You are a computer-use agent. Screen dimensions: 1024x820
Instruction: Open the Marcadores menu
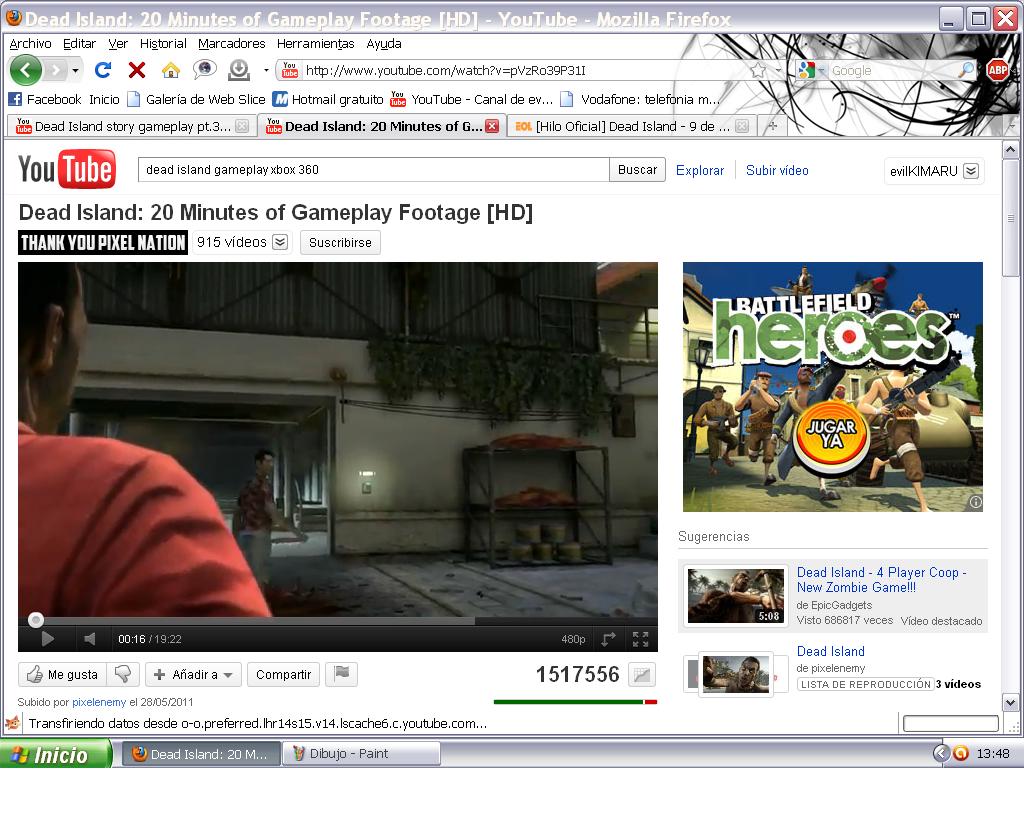tap(231, 44)
